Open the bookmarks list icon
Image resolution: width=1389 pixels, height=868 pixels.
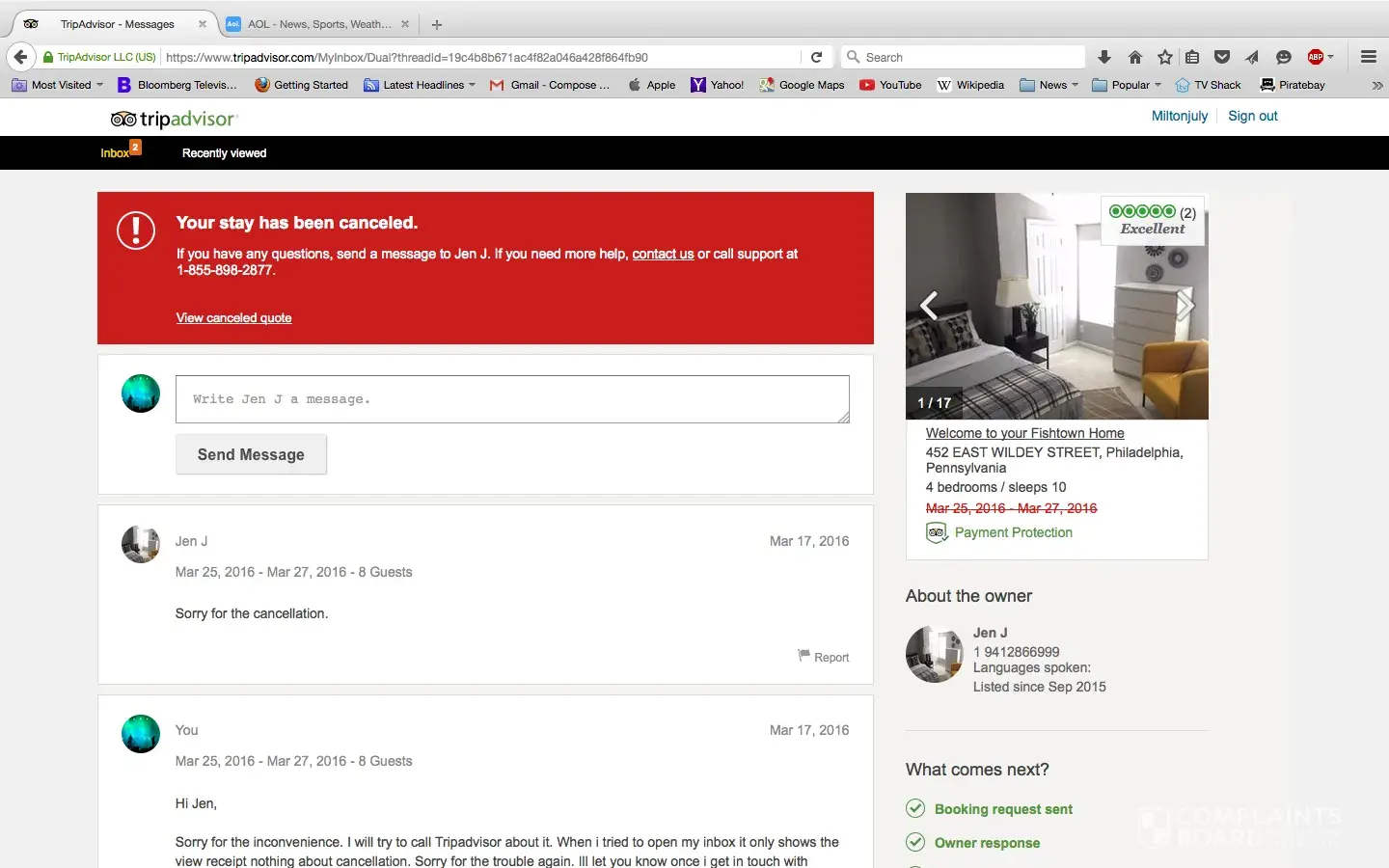1192,57
